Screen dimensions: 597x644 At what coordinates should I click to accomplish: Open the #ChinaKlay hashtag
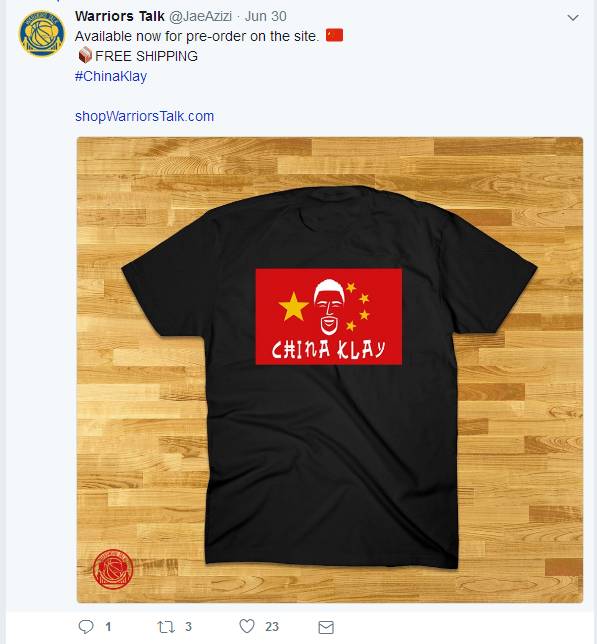click(x=111, y=76)
